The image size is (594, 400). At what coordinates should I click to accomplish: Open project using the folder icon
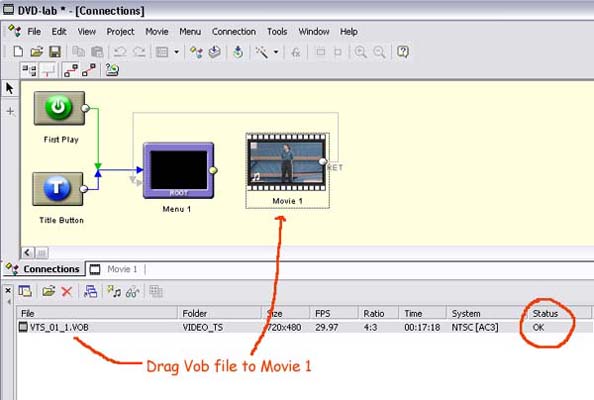pyautogui.click(x=37, y=52)
